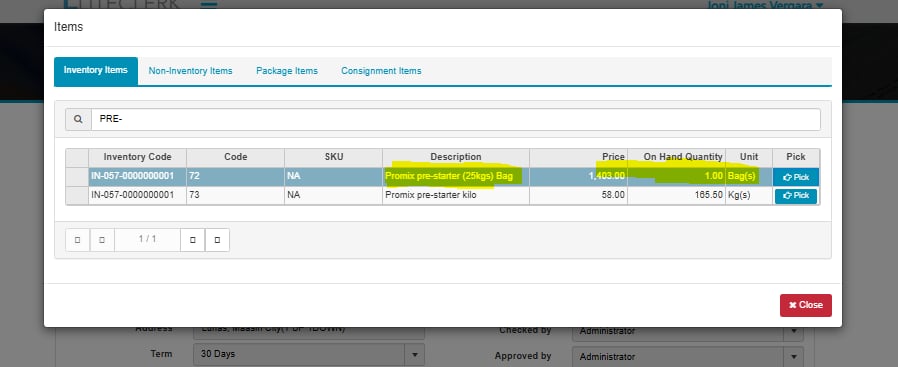Click the search magnifier icon
898x367 pixels.
click(78, 119)
